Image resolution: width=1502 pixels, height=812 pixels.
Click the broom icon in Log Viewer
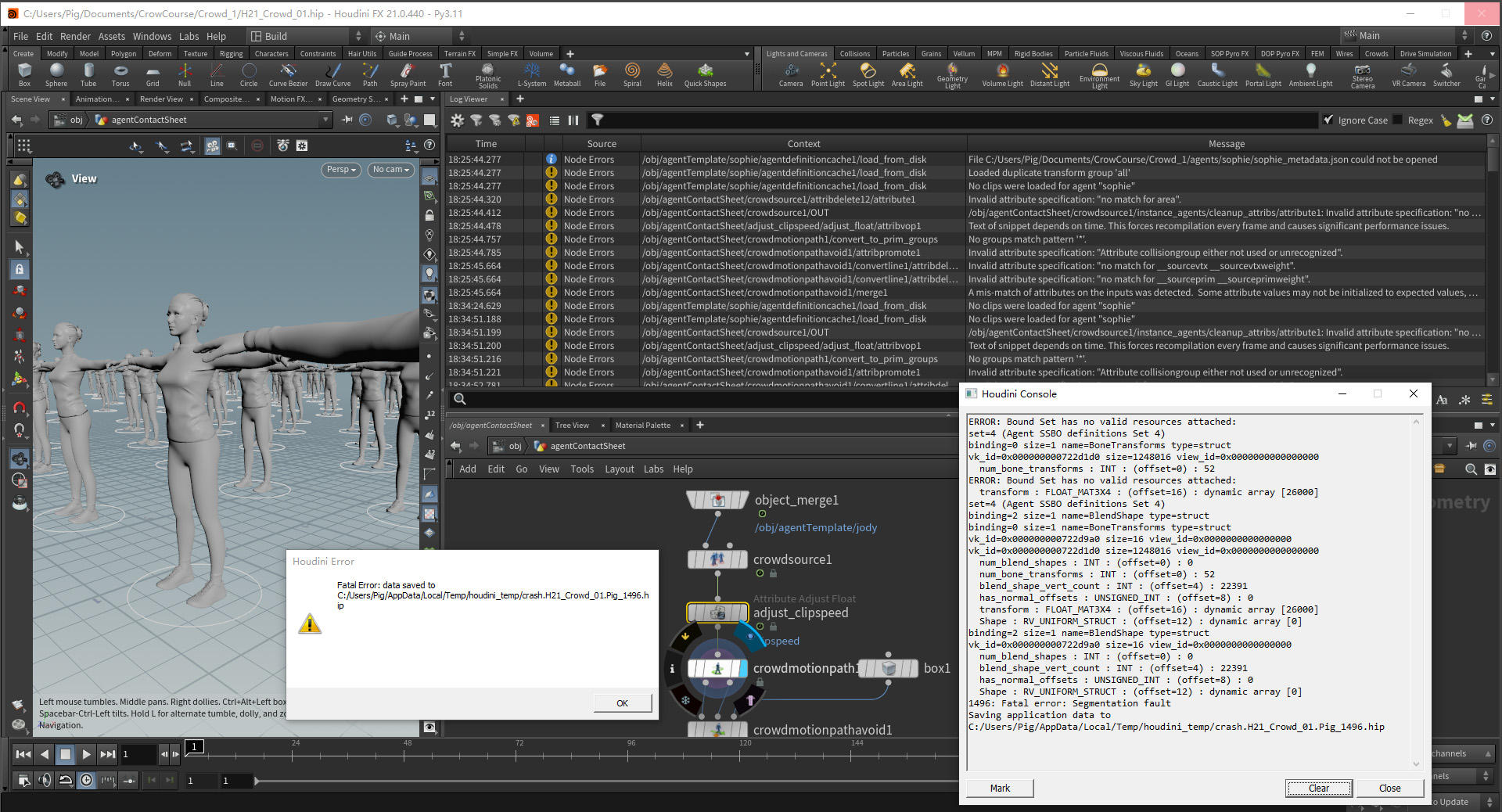click(1446, 120)
